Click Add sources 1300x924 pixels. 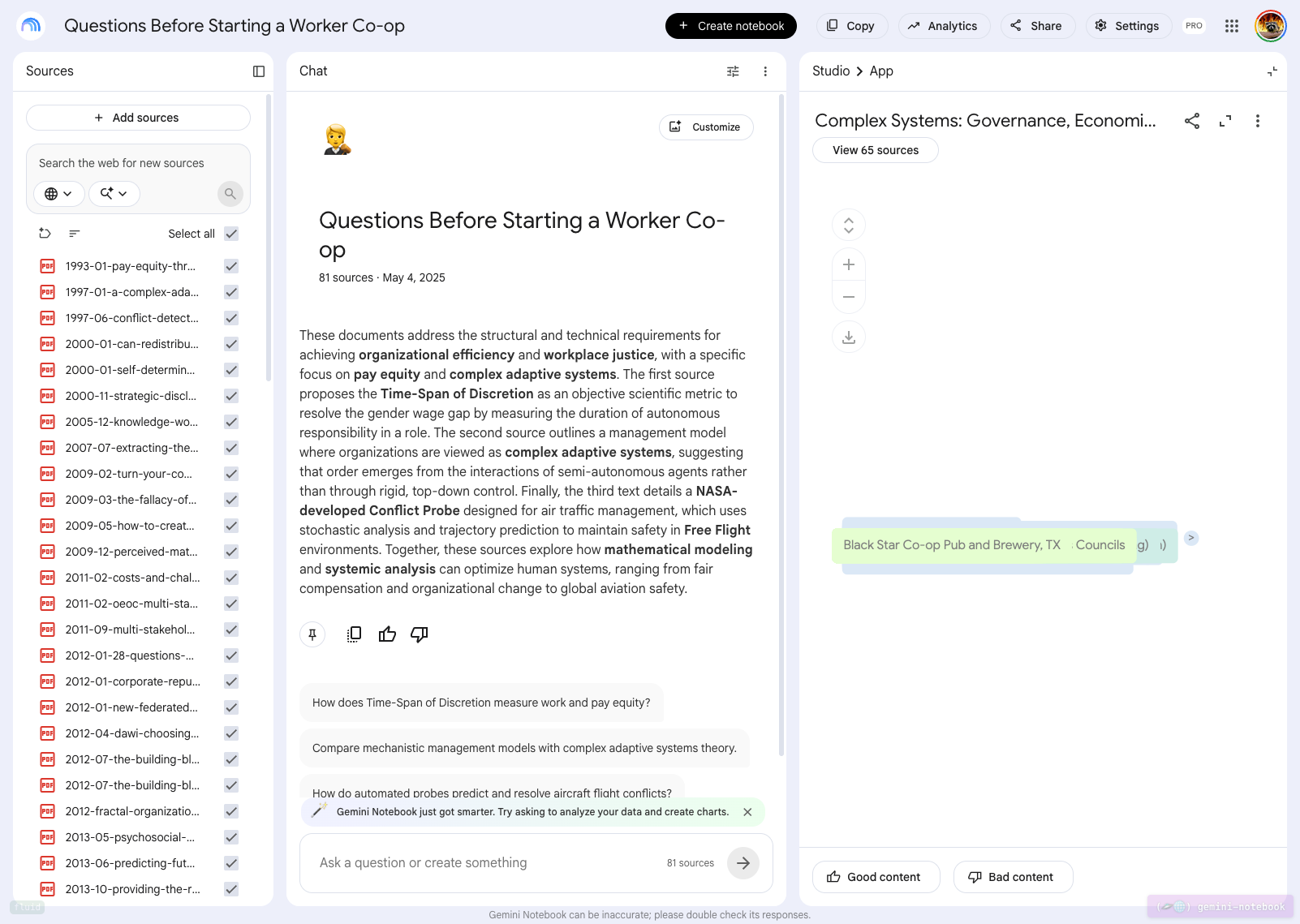pos(138,118)
